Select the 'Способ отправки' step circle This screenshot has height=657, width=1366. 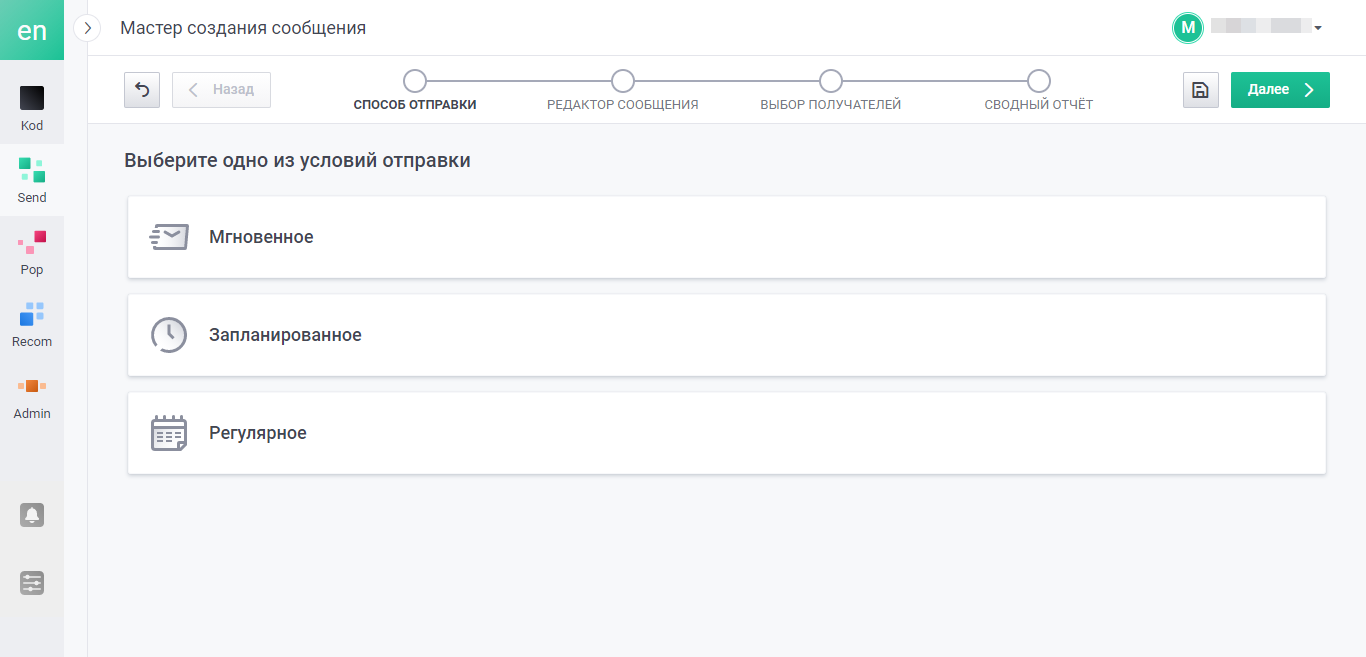click(x=415, y=81)
